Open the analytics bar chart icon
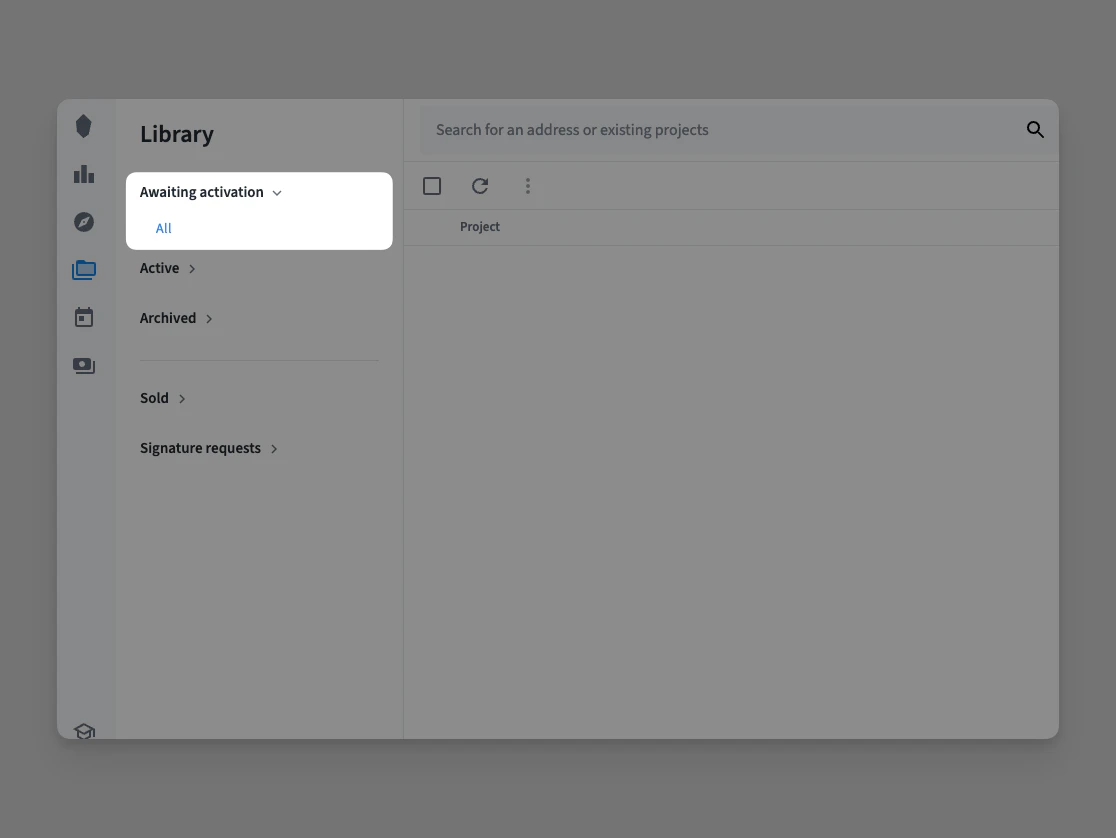 pos(83,173)
